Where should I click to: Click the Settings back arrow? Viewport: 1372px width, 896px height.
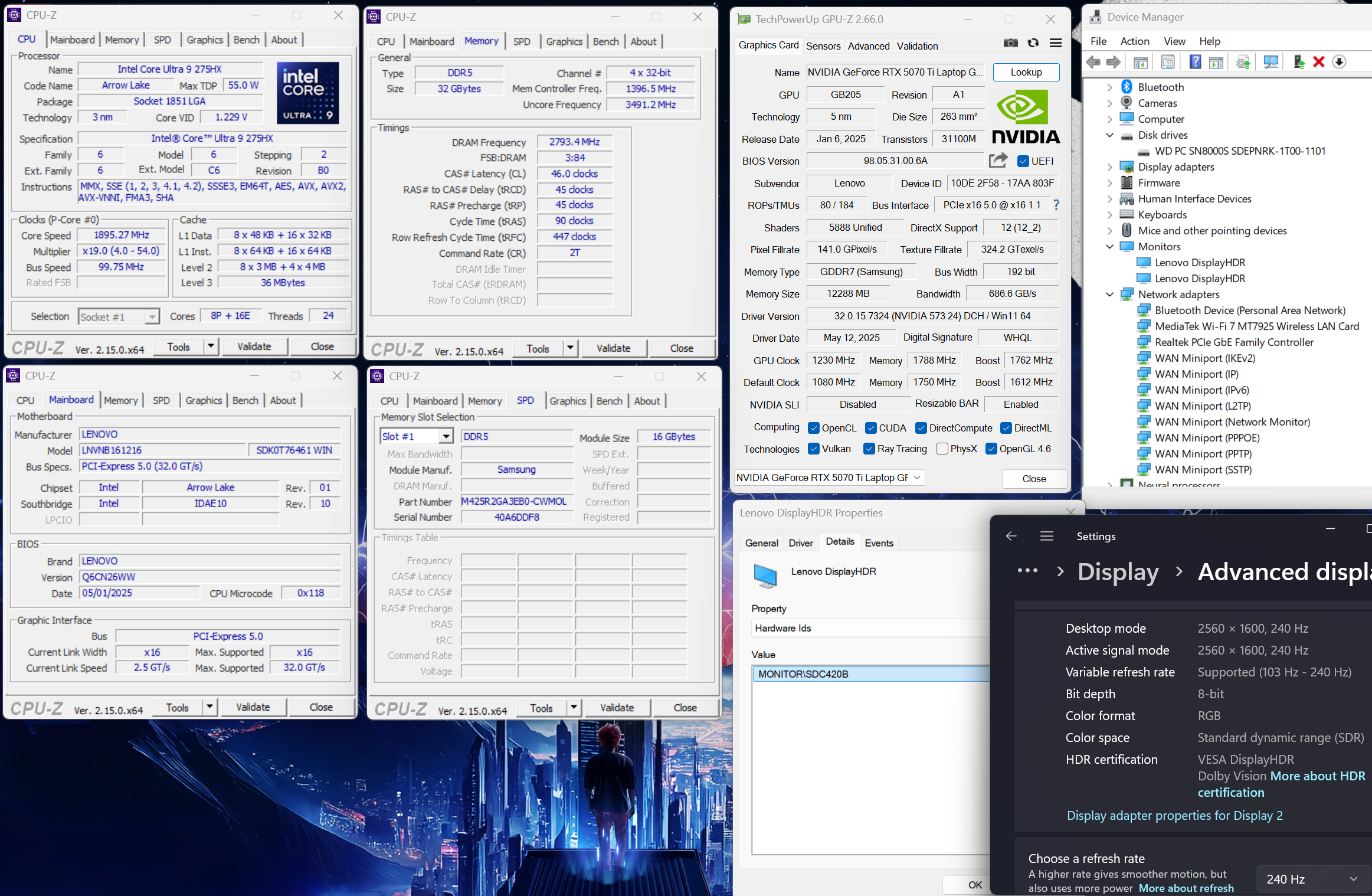pos(1011,536)
